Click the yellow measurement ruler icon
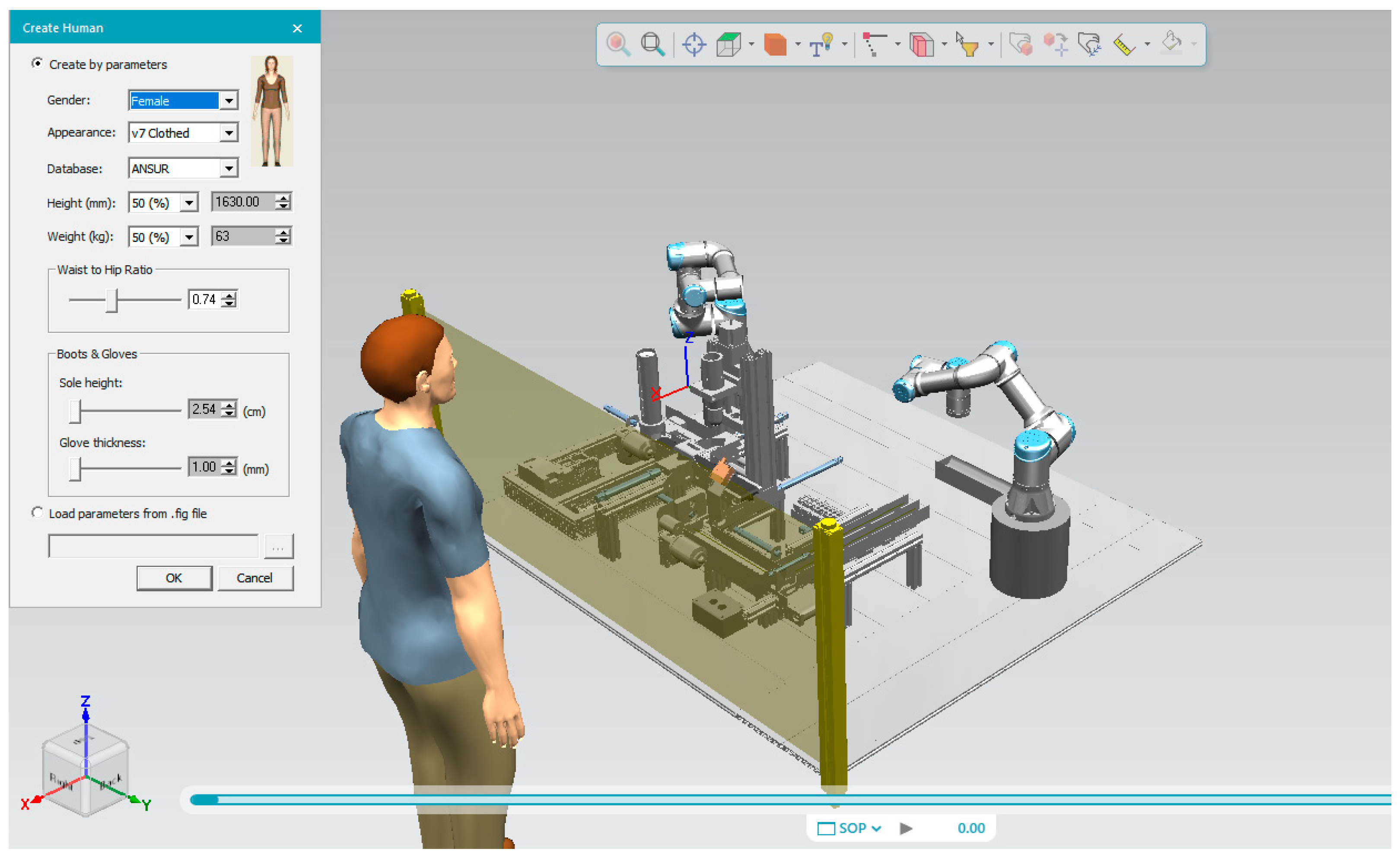The width and height of the screenshot is (1400, 858). 1124,44
